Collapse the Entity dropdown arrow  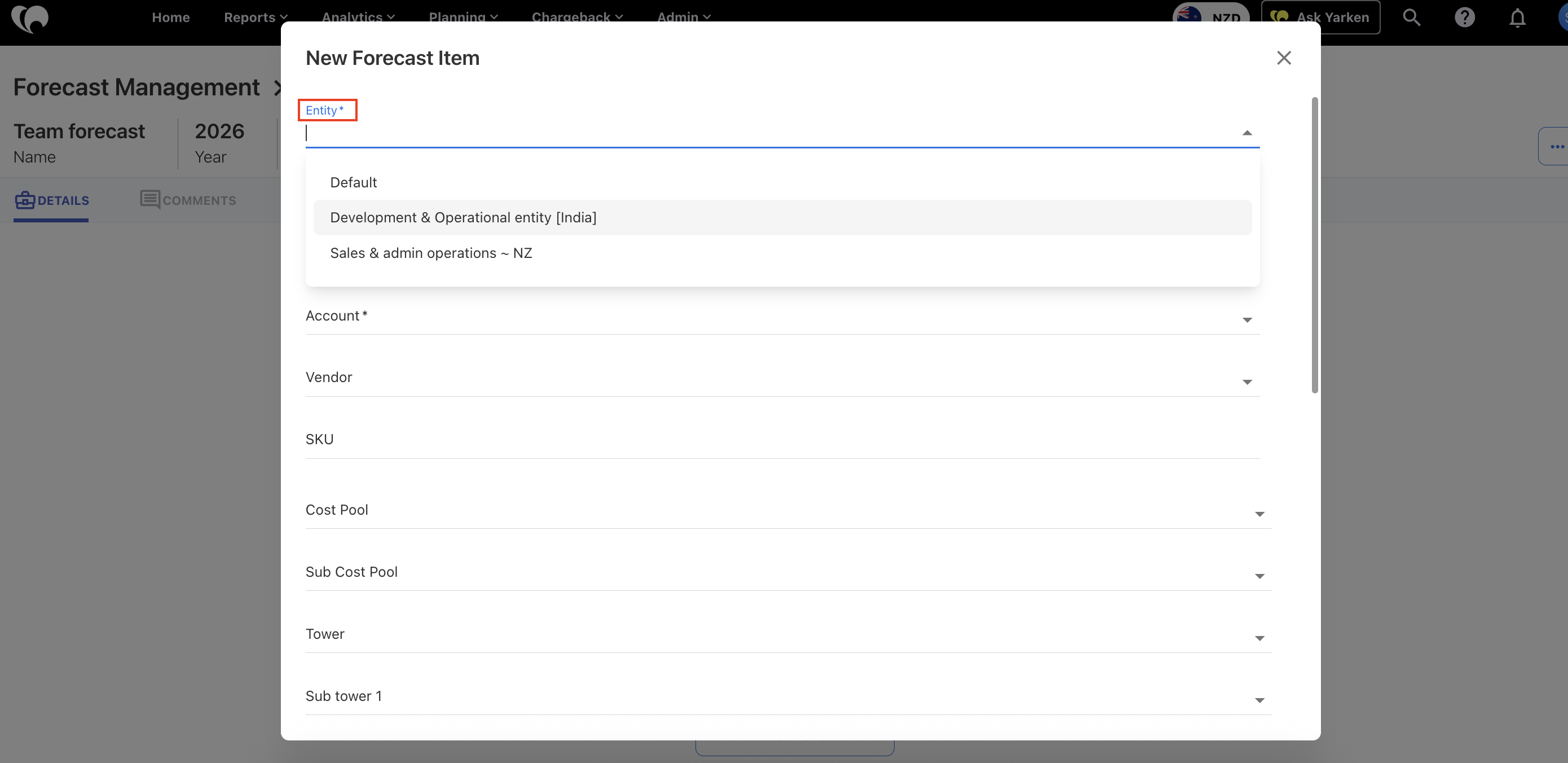[x=1247, y=133]
